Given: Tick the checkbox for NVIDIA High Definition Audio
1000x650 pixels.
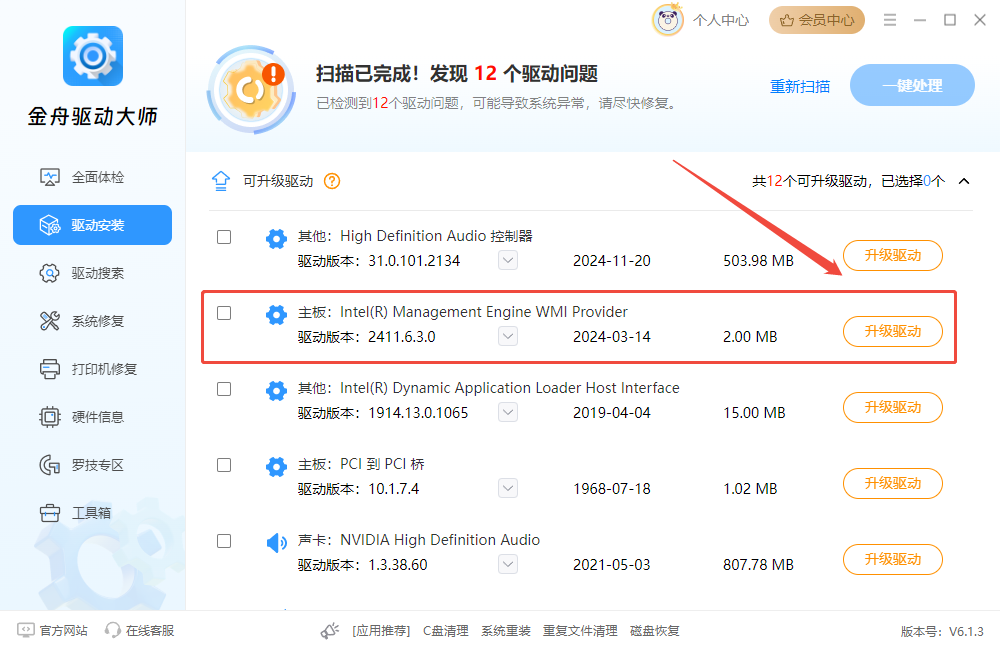Looking at the screenshot, I should click(224, 541).
